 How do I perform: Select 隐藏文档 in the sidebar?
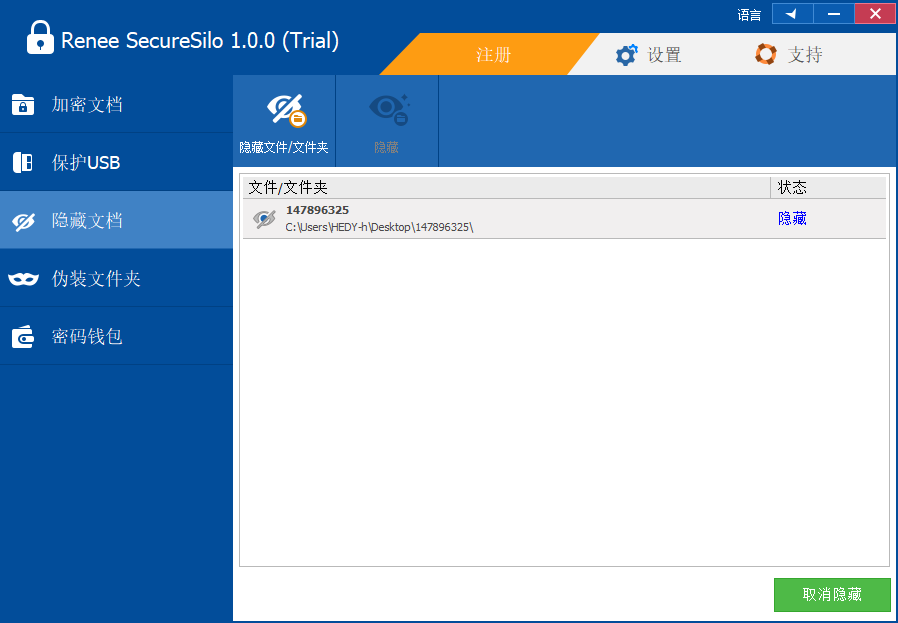click(x=116, y=220)
